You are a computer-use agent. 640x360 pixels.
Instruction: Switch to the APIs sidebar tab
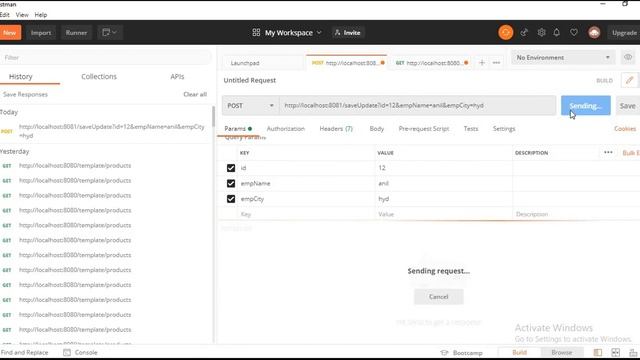(177, 76)
